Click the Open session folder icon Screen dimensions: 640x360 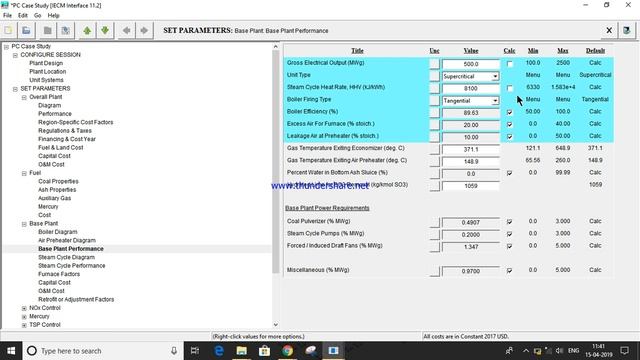27,31
